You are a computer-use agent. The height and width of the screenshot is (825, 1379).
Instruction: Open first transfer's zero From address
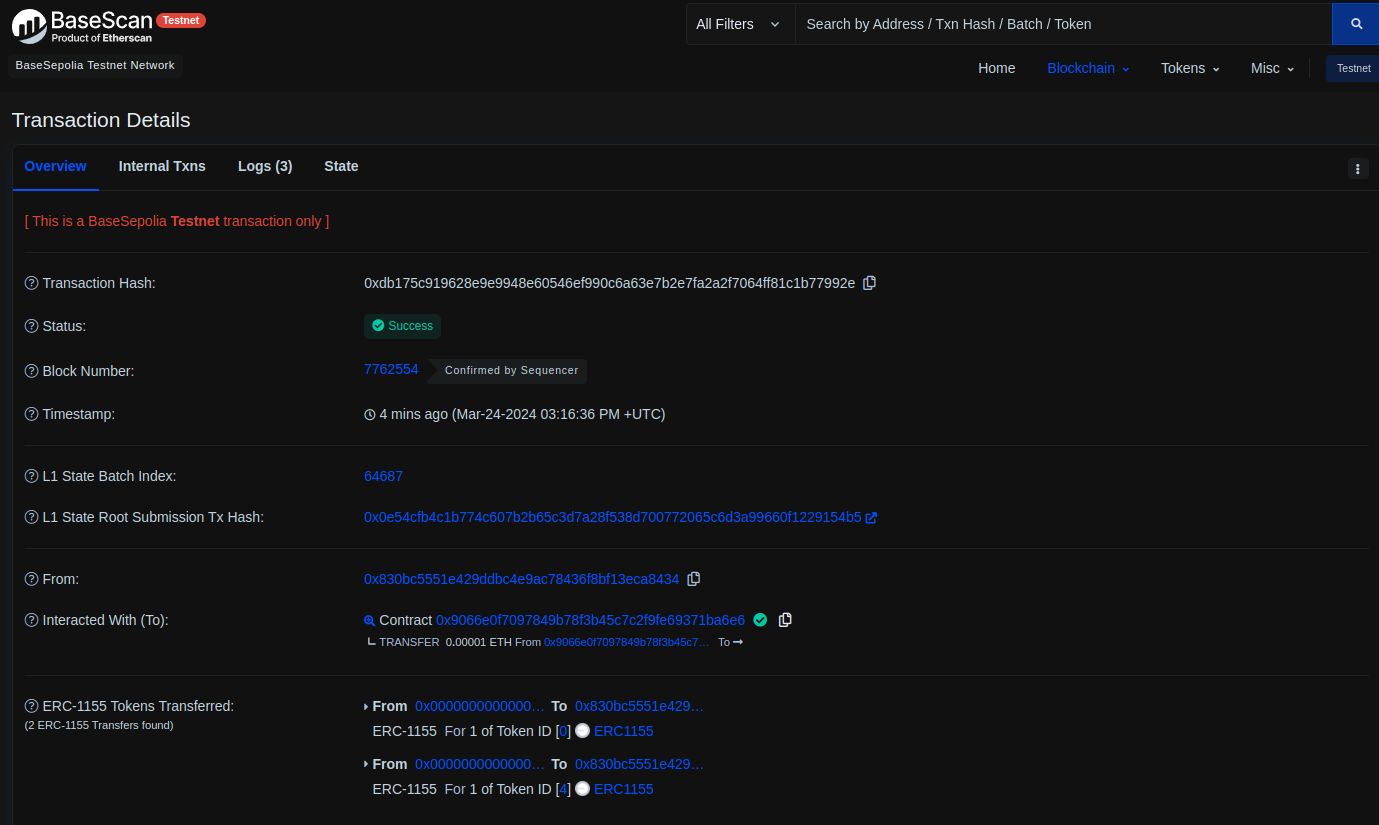click(x=480, y=706)
